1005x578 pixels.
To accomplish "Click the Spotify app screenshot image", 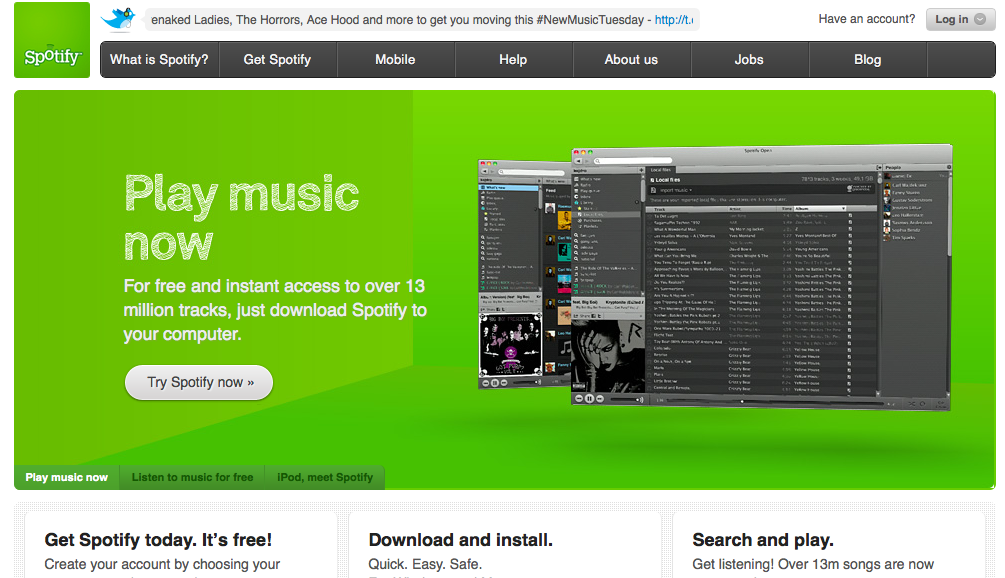I will click(x=715, y=277).
